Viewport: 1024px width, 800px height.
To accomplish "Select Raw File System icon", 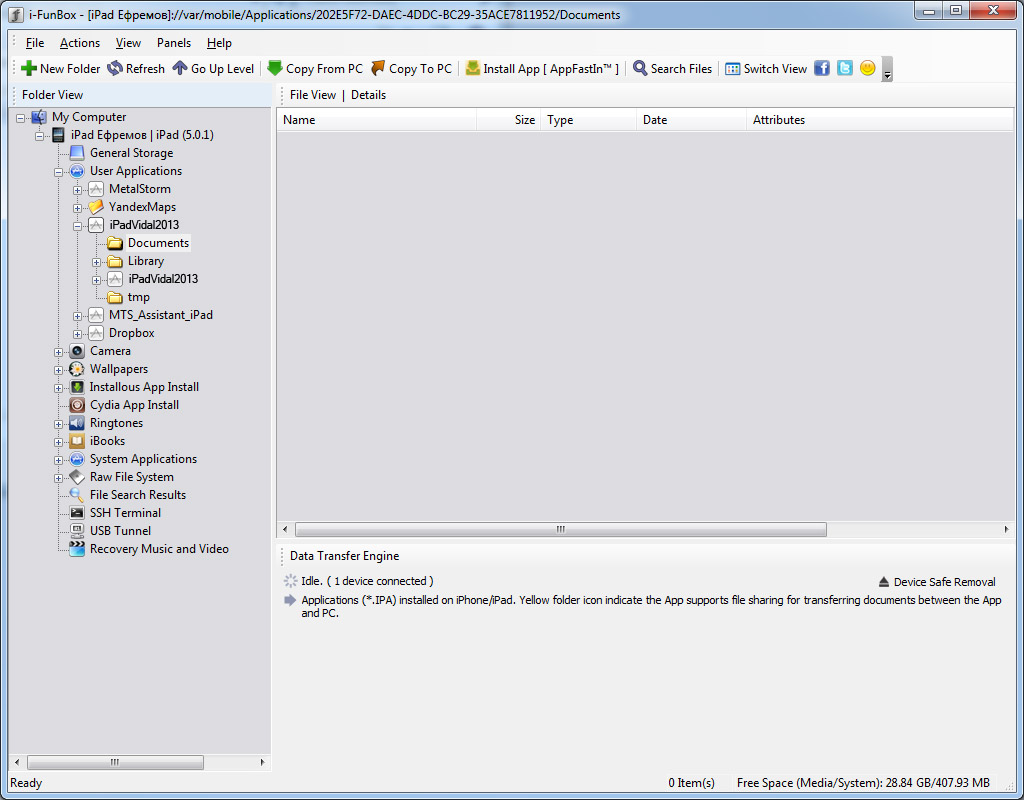I will coord(77,477).
